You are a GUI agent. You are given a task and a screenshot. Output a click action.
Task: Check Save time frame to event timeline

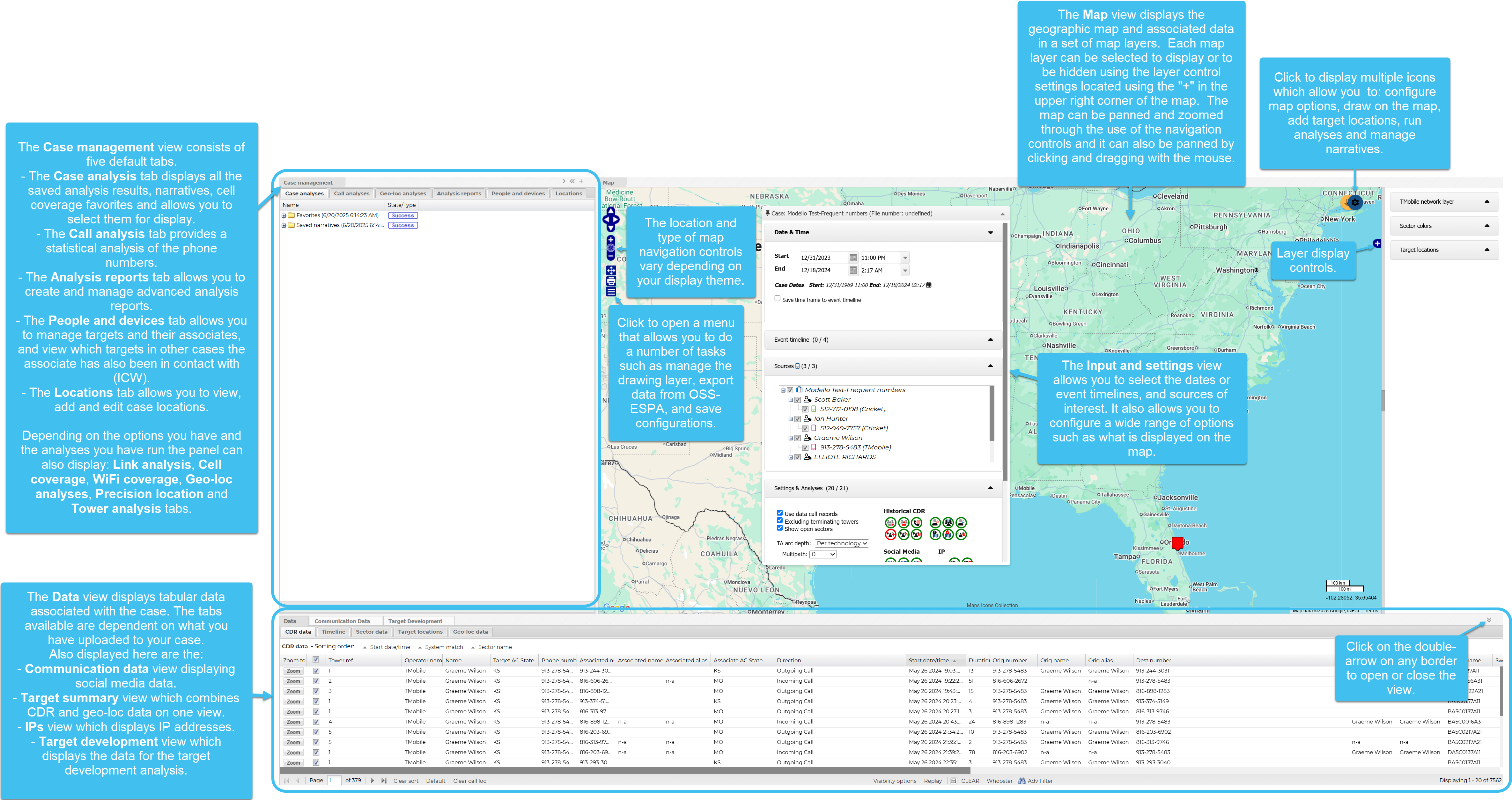[x=777, y=299]
